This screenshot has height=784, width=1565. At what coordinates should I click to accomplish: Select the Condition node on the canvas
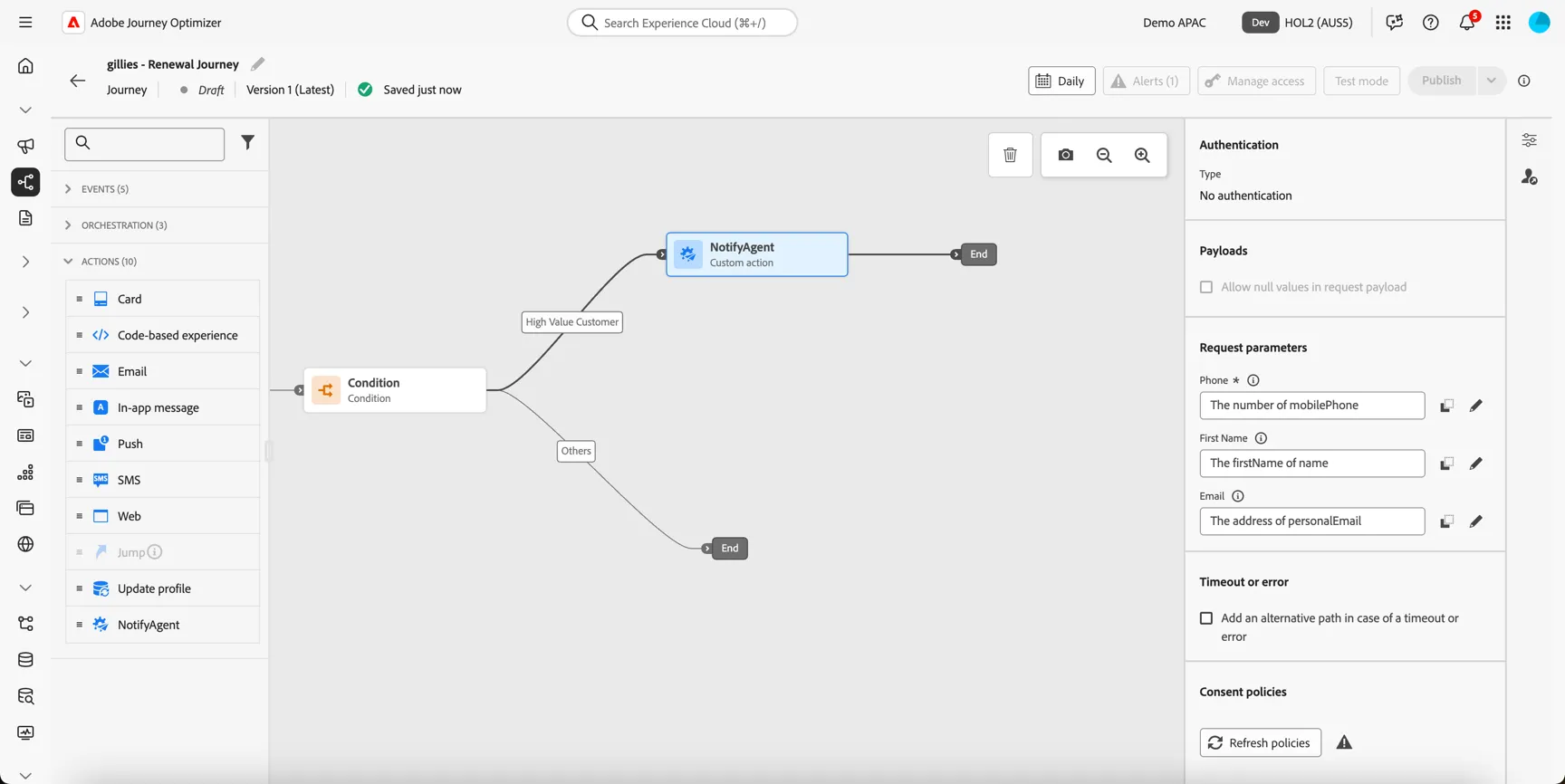click(x=395, y=390)
